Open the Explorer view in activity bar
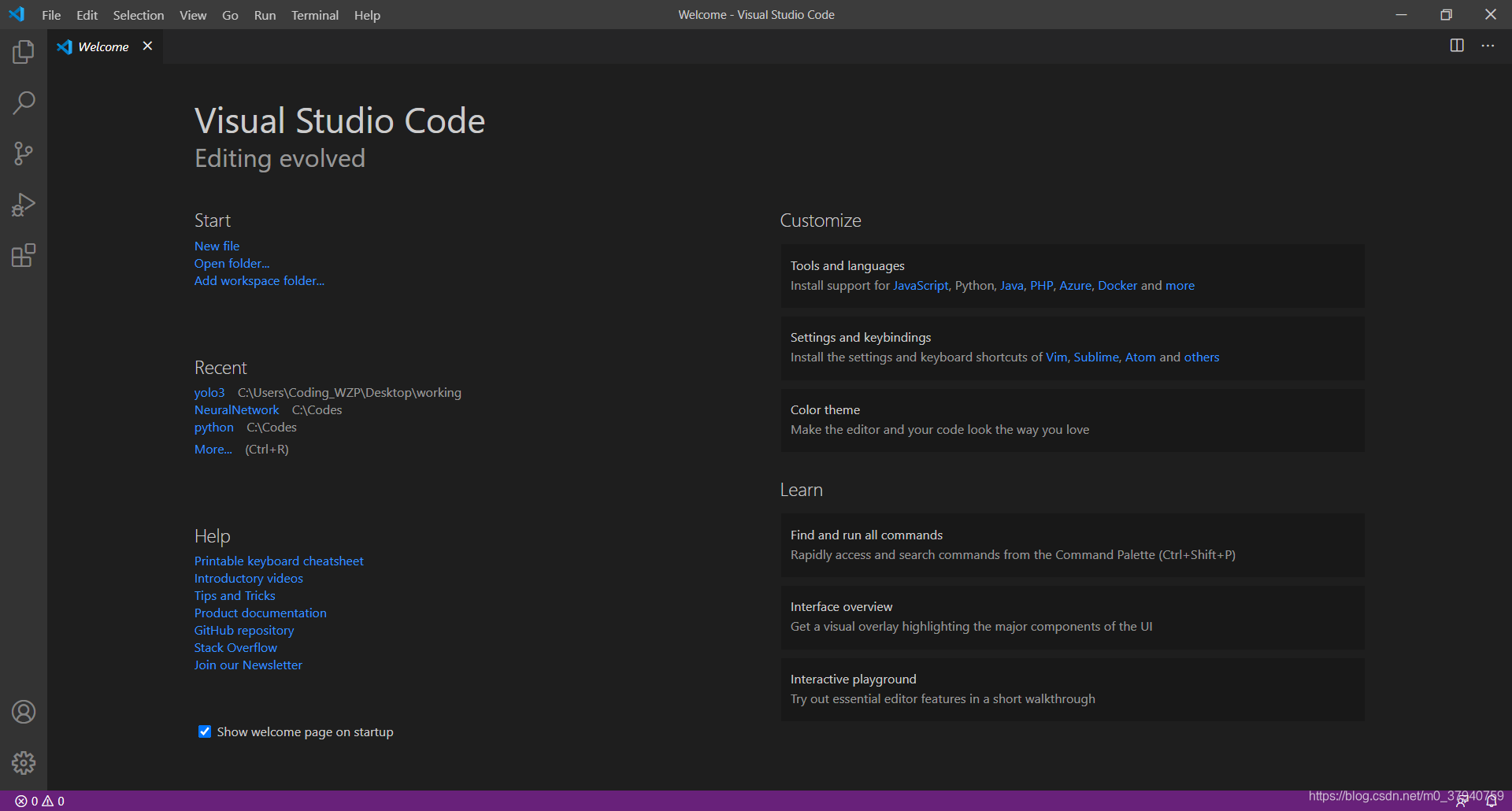 [24, 52]
